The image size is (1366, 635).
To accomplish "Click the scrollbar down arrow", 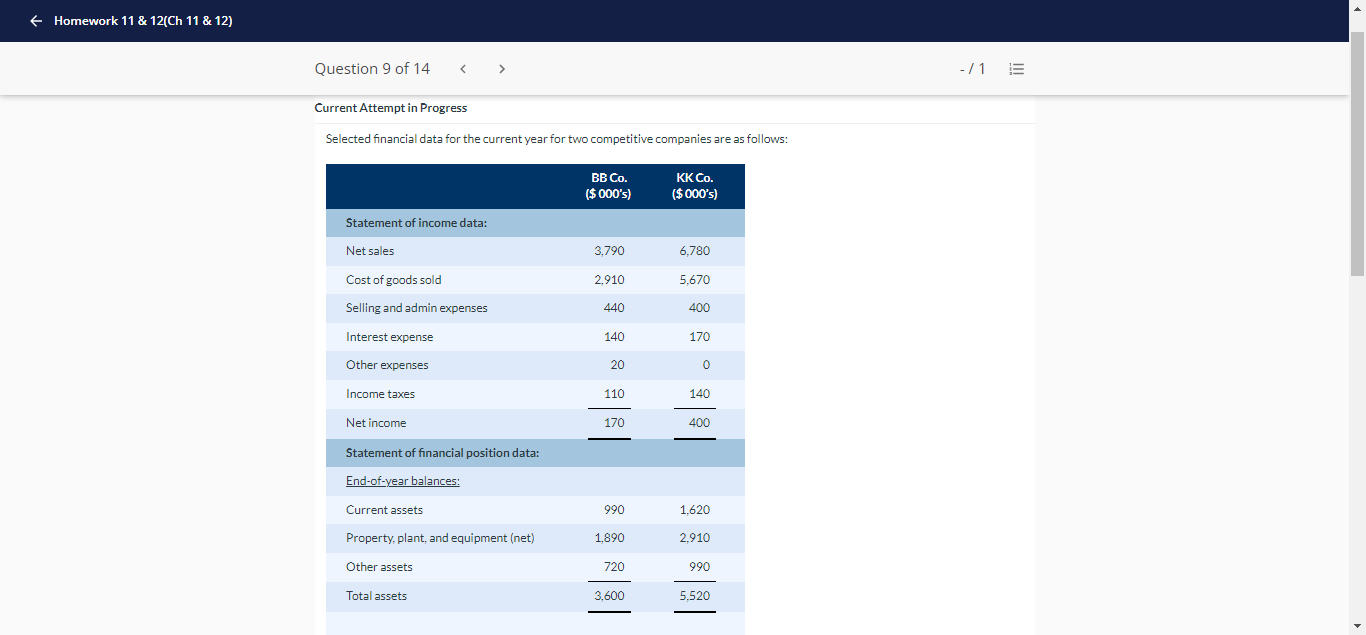I will click(1357, 627).
